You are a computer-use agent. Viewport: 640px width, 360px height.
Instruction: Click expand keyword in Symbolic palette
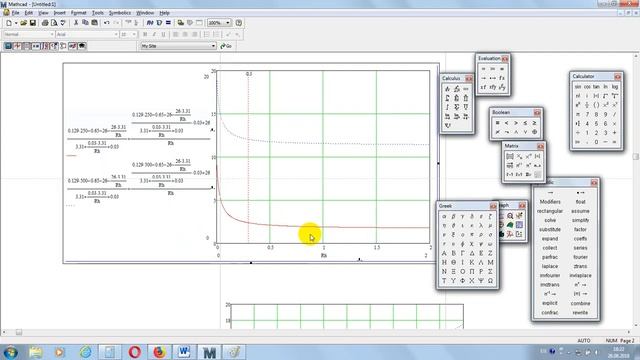(x=550, y=239)
